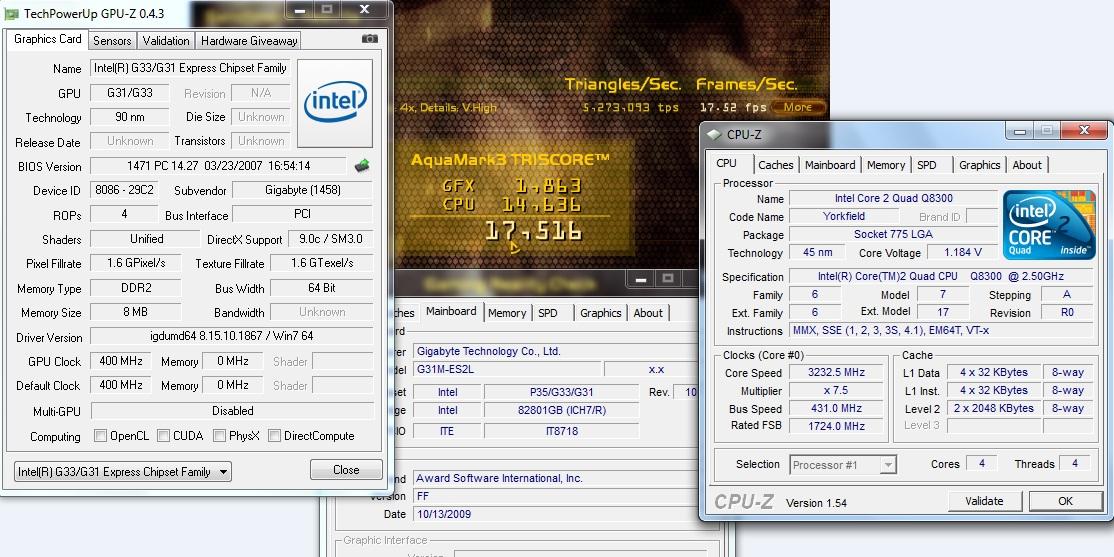Image resolution: width=1114 pixels, height=557 pixels.
Task: Select CPU tab in front CPU-Z window
Action: 727,163
